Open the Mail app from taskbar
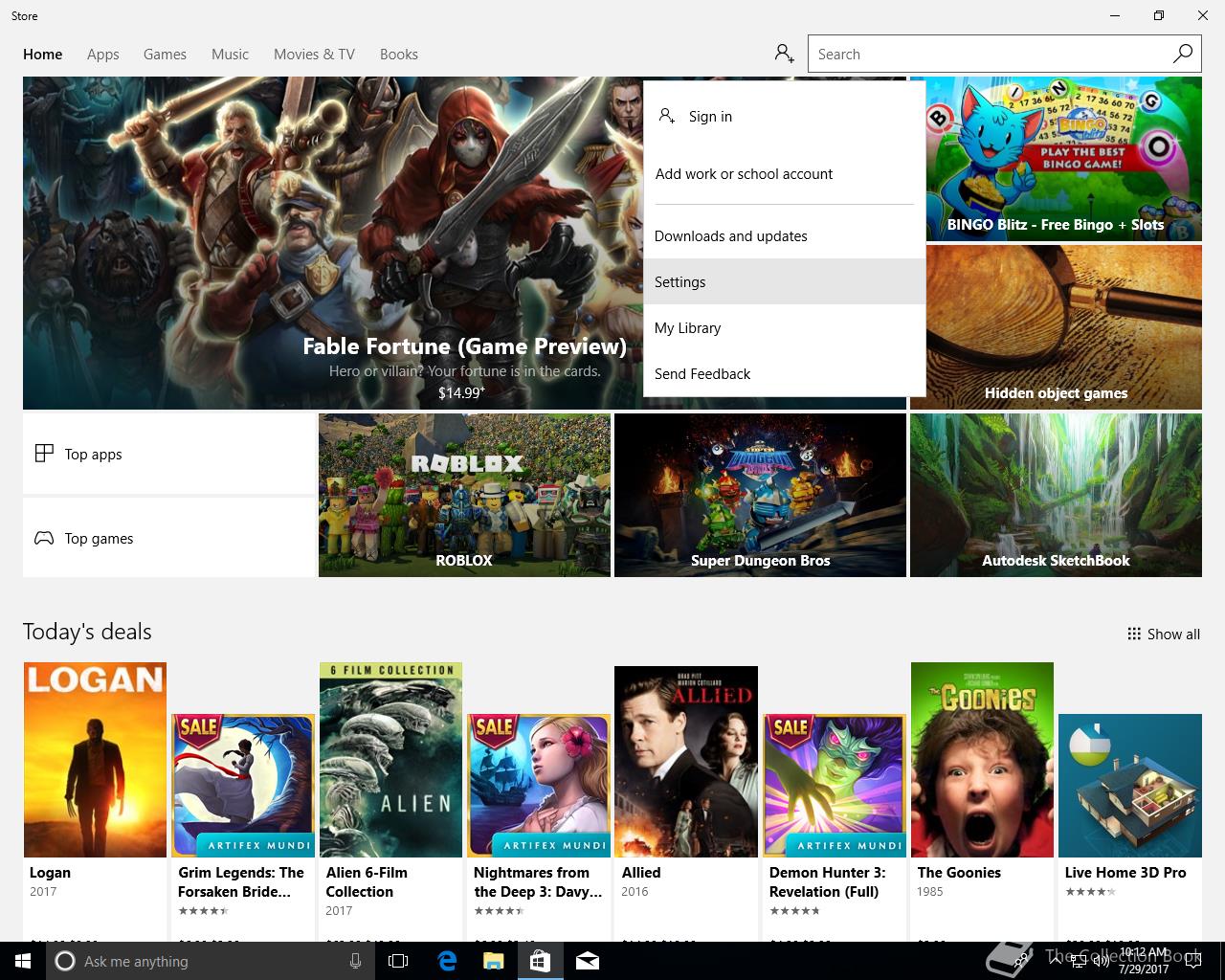 point(588,961)
